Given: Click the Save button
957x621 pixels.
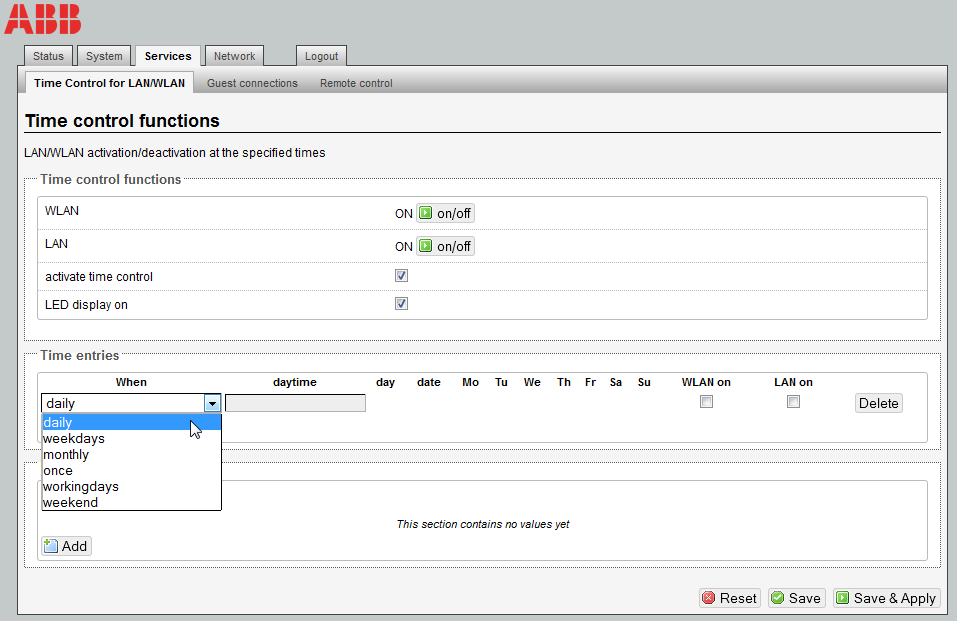Looking at the screenshot, I should point(797,598).
